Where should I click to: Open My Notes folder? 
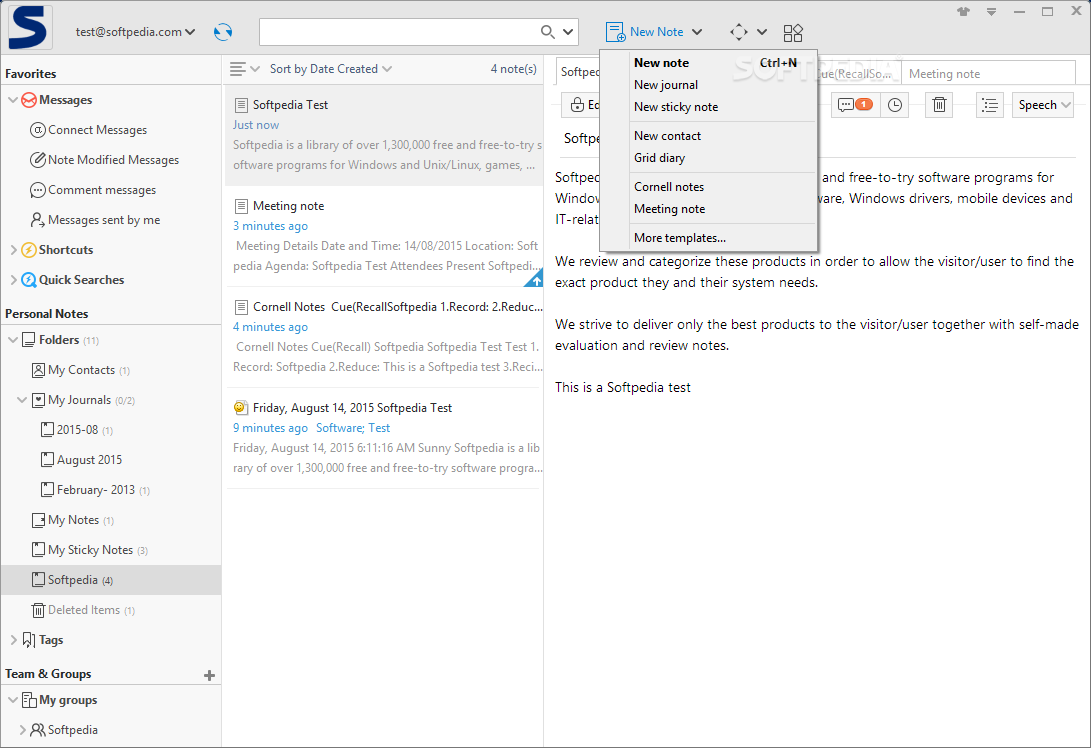[73, 520]
